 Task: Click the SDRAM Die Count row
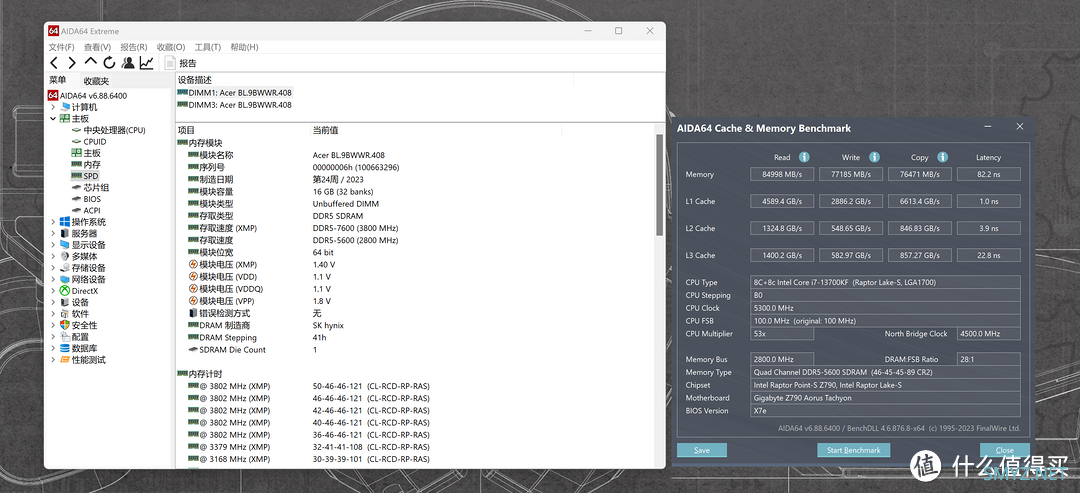tap(415, 350)
